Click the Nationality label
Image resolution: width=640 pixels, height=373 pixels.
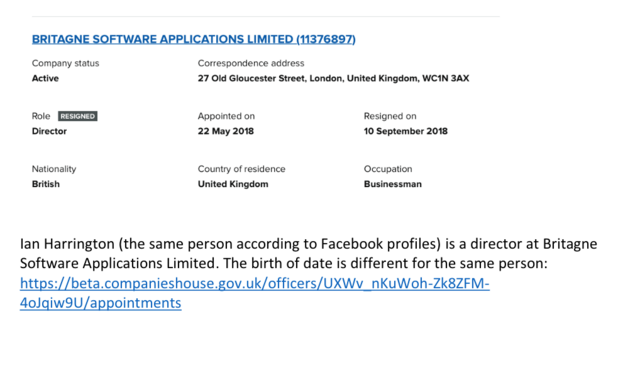pyautogui.click(x=54, y=169)
